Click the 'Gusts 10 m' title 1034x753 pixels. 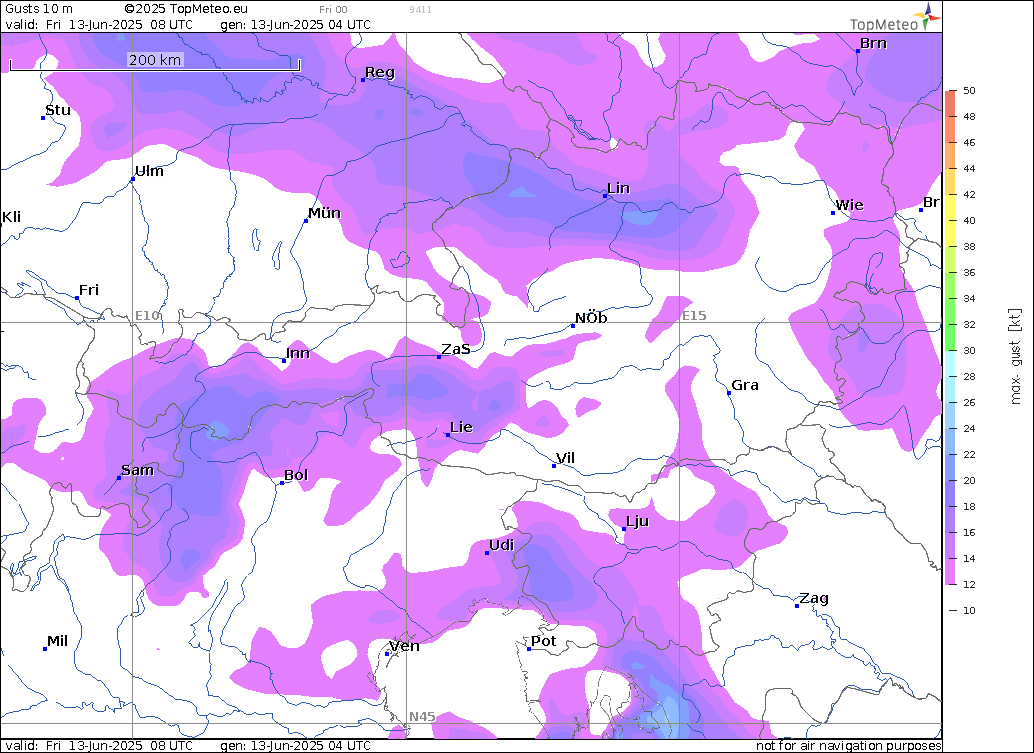(39, 9)
